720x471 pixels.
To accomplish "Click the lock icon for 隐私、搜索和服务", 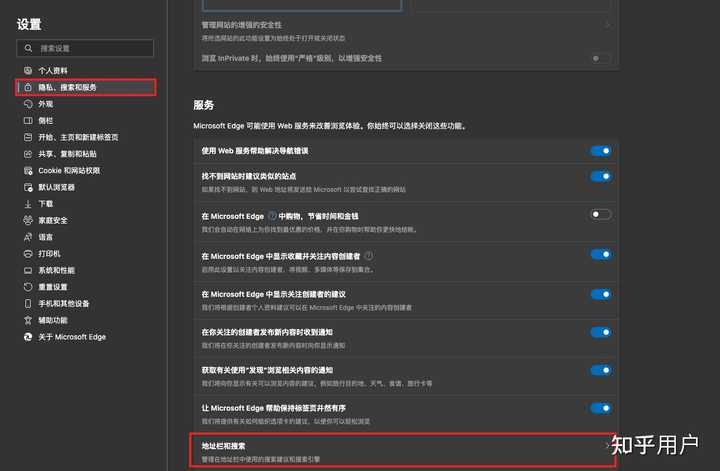I will coord(28,87).
